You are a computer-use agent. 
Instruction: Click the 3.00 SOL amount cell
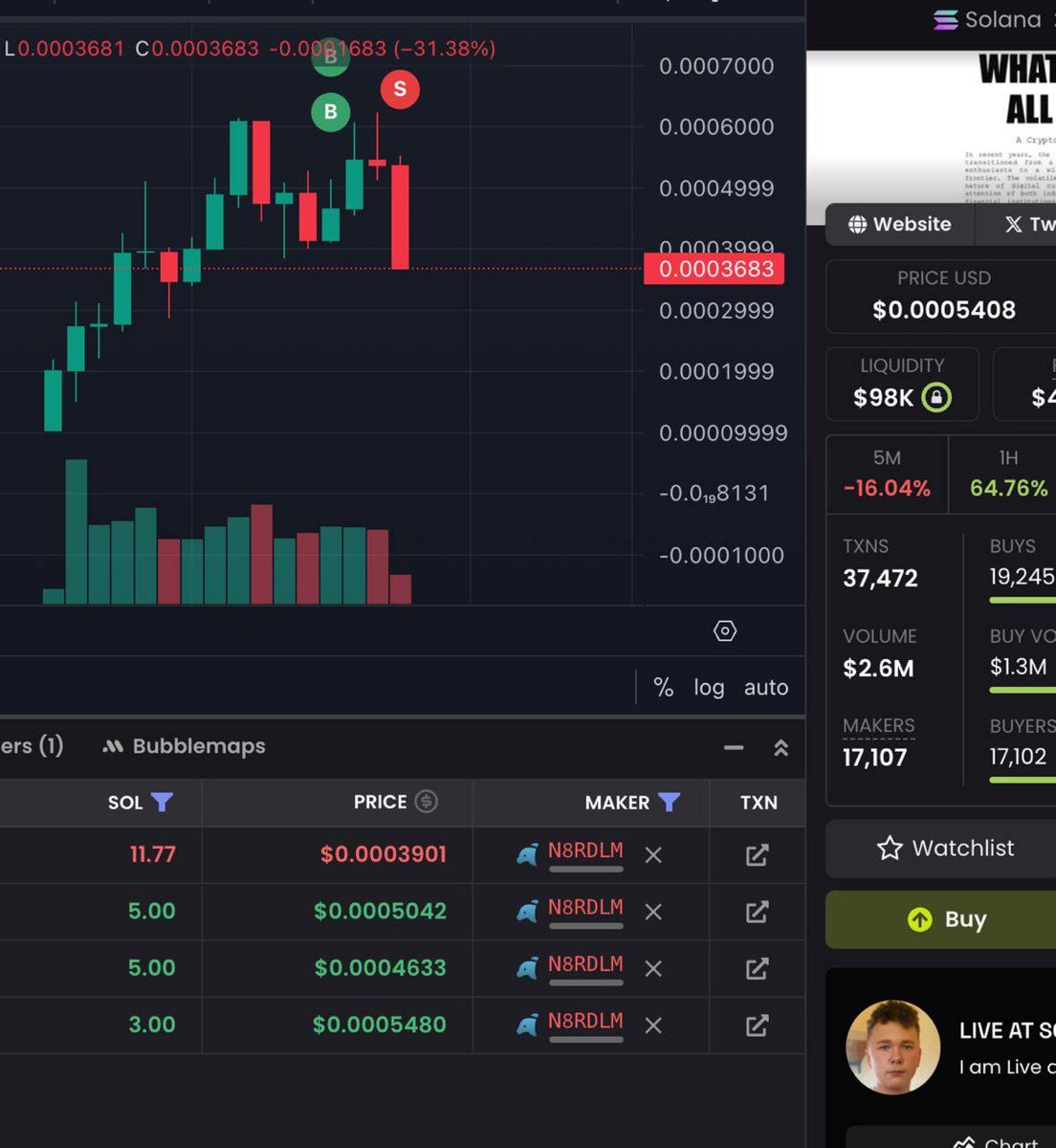point(152,1025)
